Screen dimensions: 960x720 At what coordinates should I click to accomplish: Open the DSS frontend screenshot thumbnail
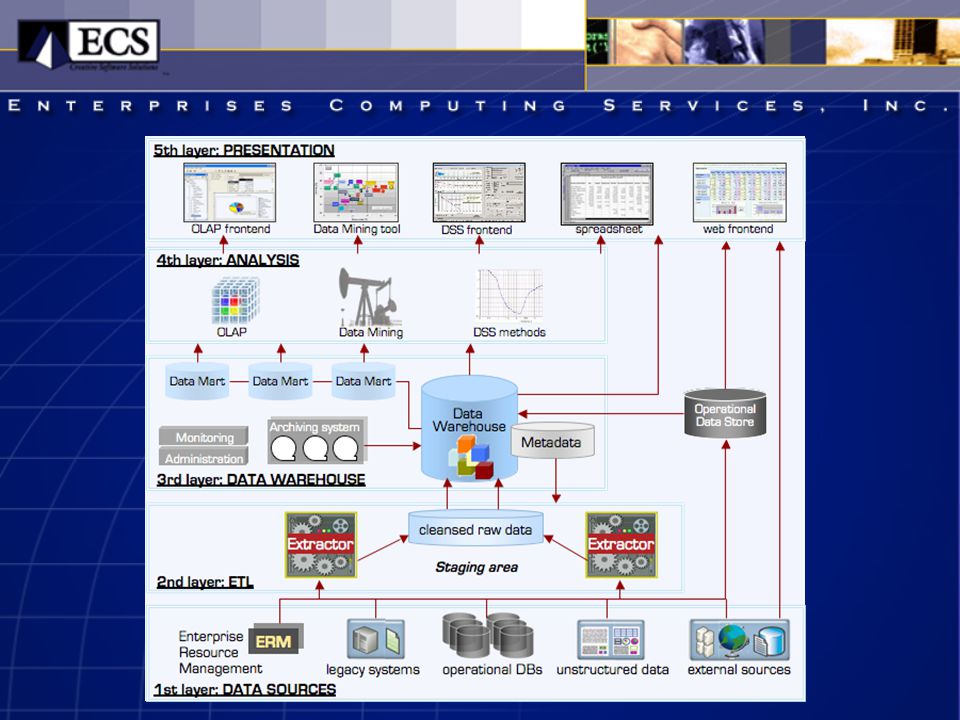point(479,192)
